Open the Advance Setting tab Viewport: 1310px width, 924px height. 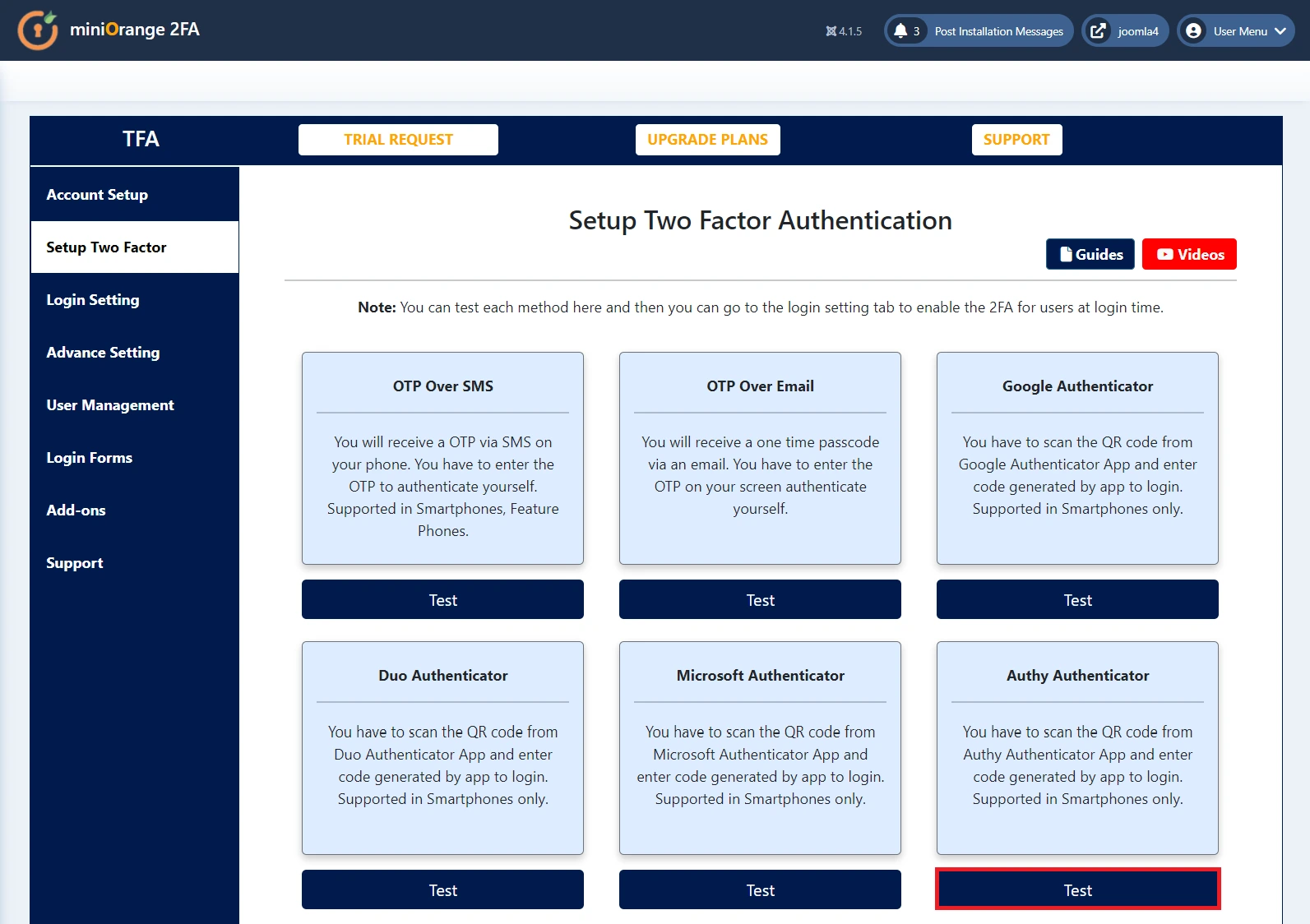135,353
